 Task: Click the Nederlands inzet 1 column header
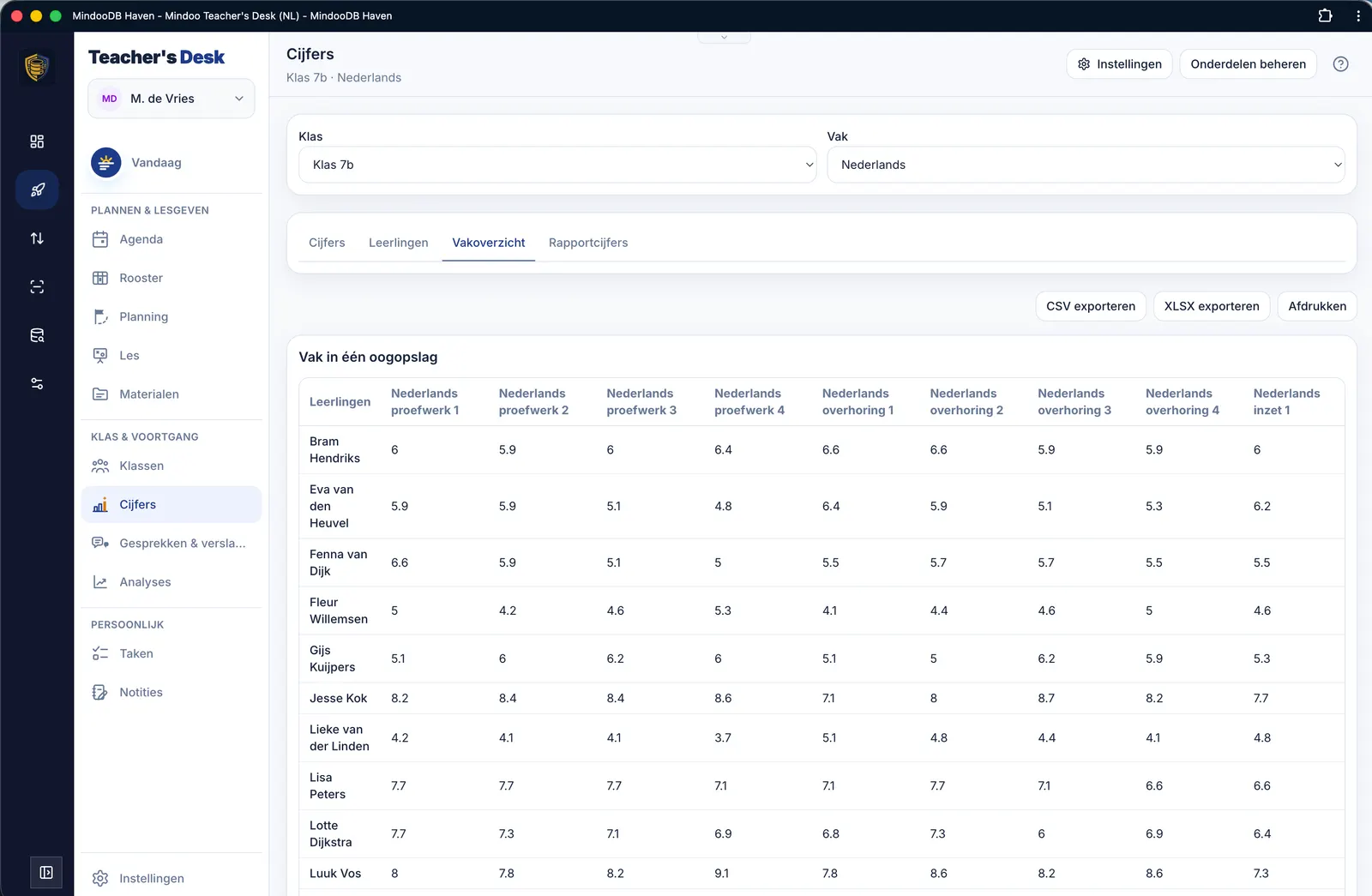[1286, 402]
